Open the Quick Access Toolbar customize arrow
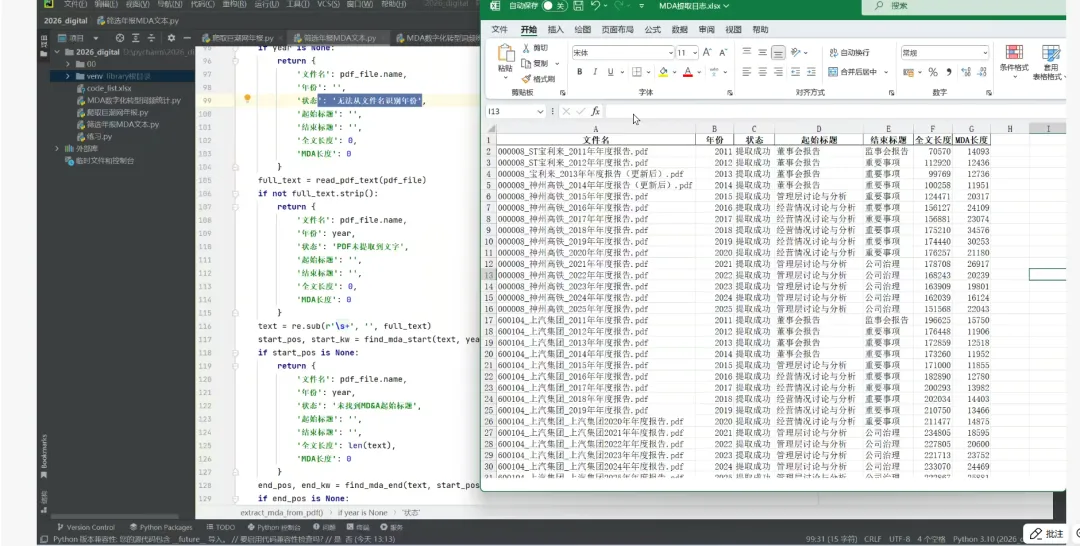1080x546 pixels. pos(641,6)
